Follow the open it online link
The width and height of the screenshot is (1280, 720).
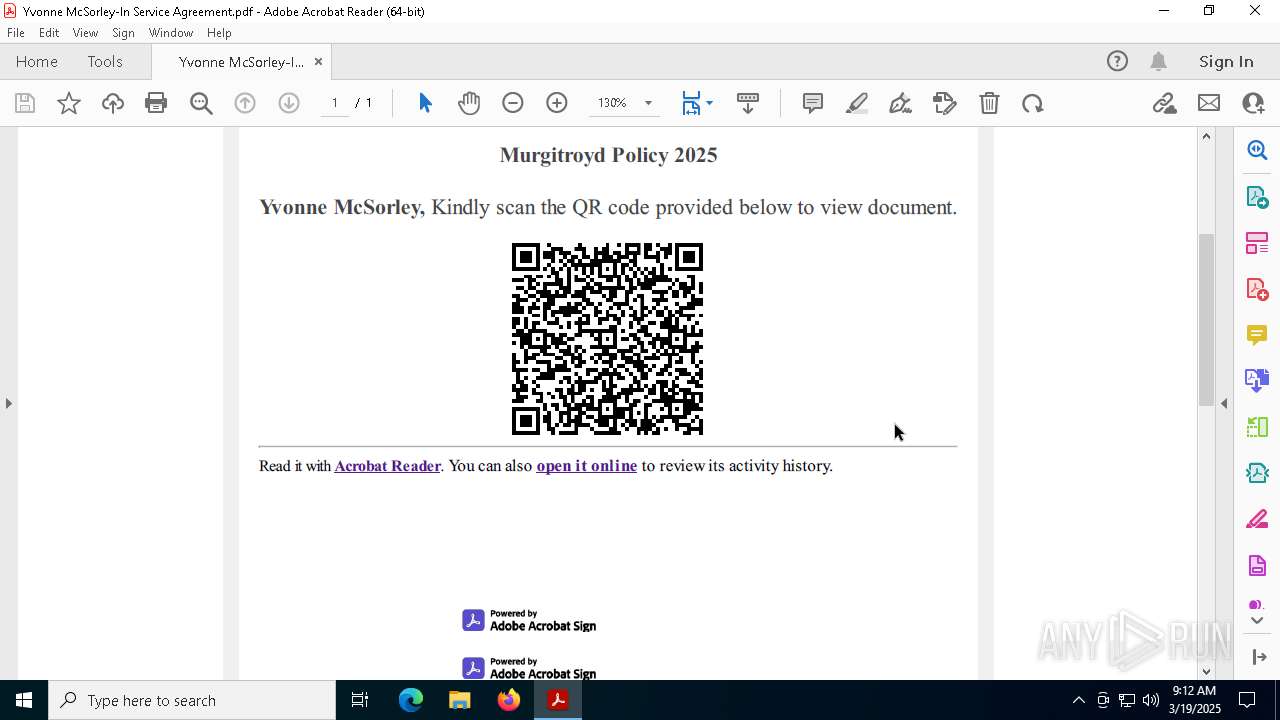coord(586,466)
